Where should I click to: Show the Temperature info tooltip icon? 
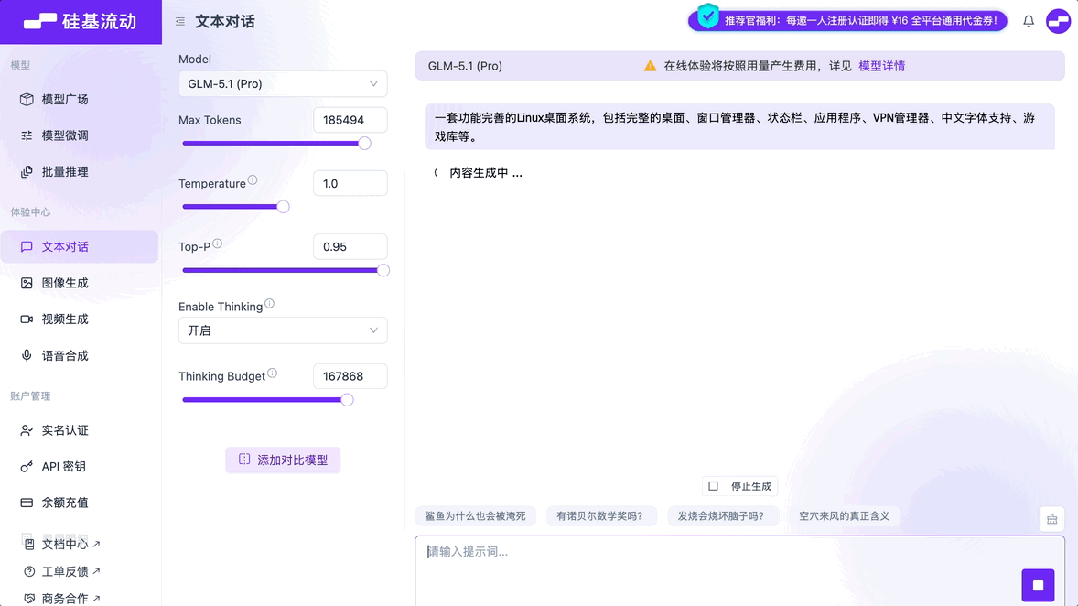(252, 180)
